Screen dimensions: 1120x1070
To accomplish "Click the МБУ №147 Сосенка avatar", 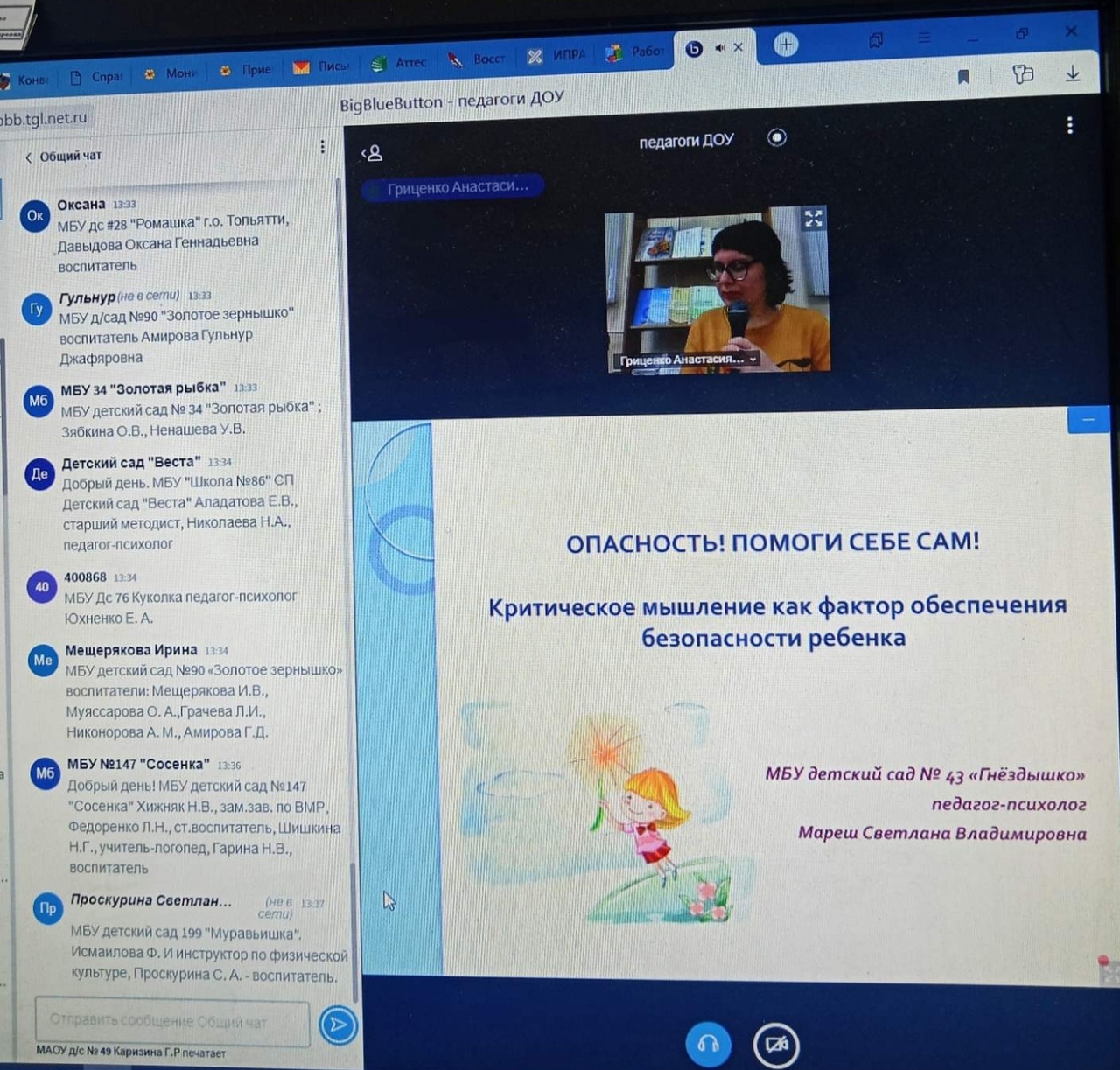I will pyautogui.click(x=45, y=773).
